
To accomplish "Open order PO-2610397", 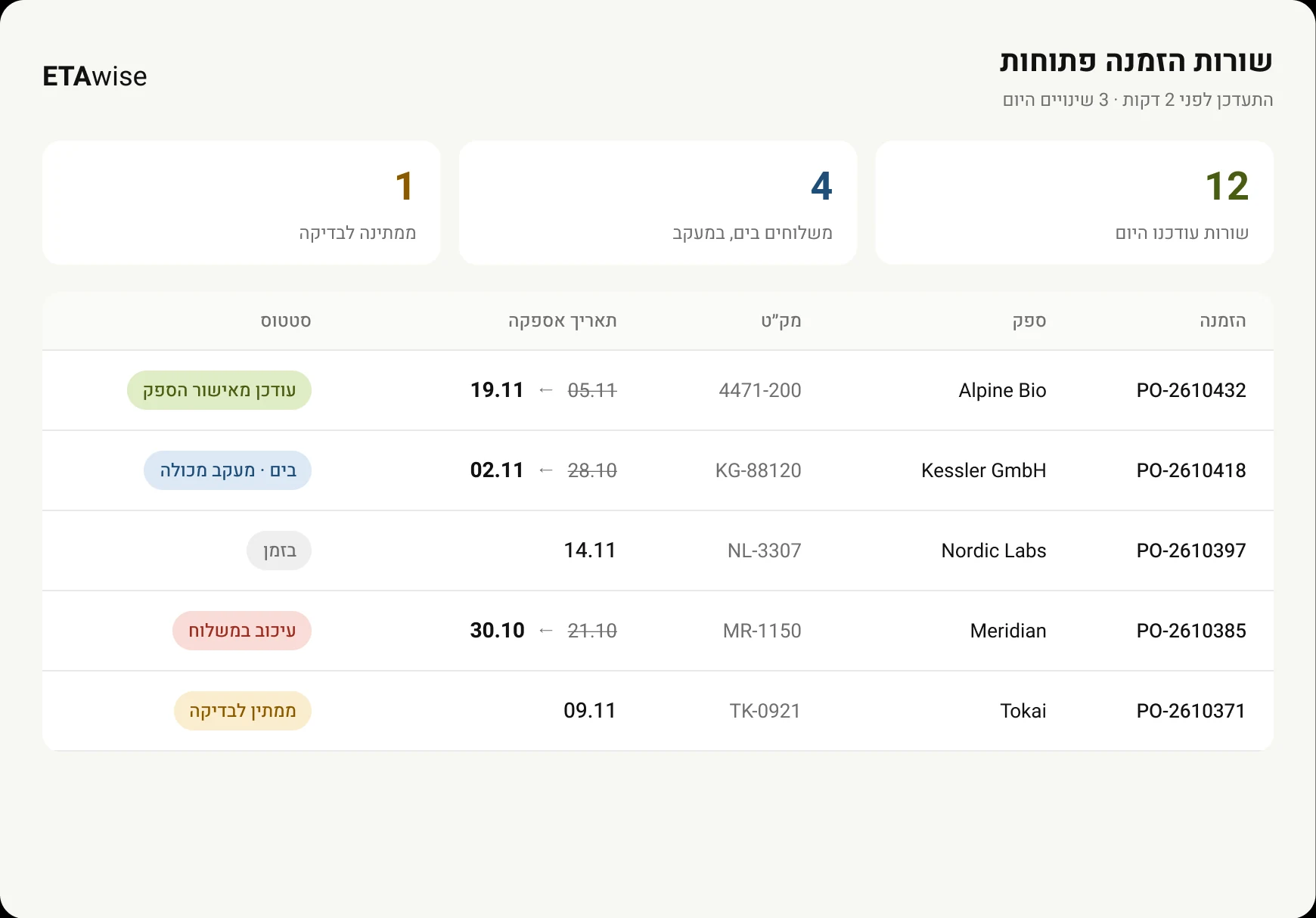I will pos(1191,550).
